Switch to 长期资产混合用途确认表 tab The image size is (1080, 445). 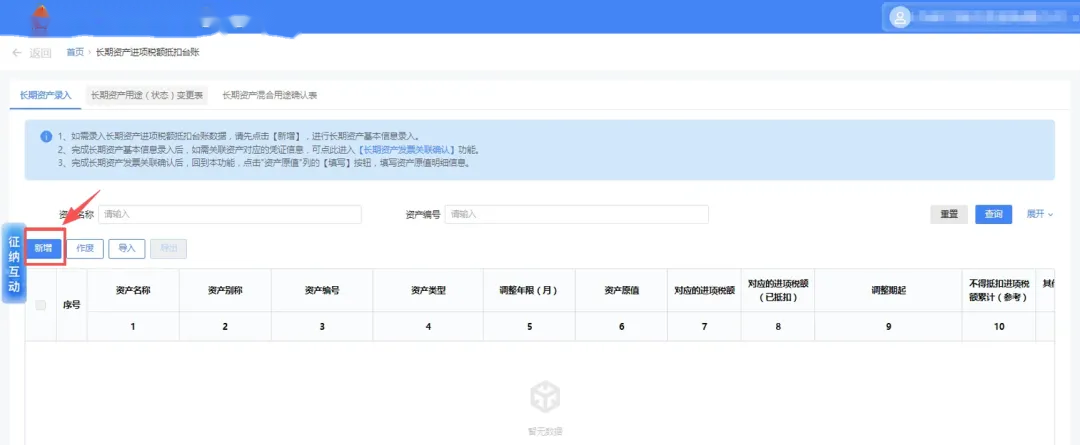pos(269,96)
